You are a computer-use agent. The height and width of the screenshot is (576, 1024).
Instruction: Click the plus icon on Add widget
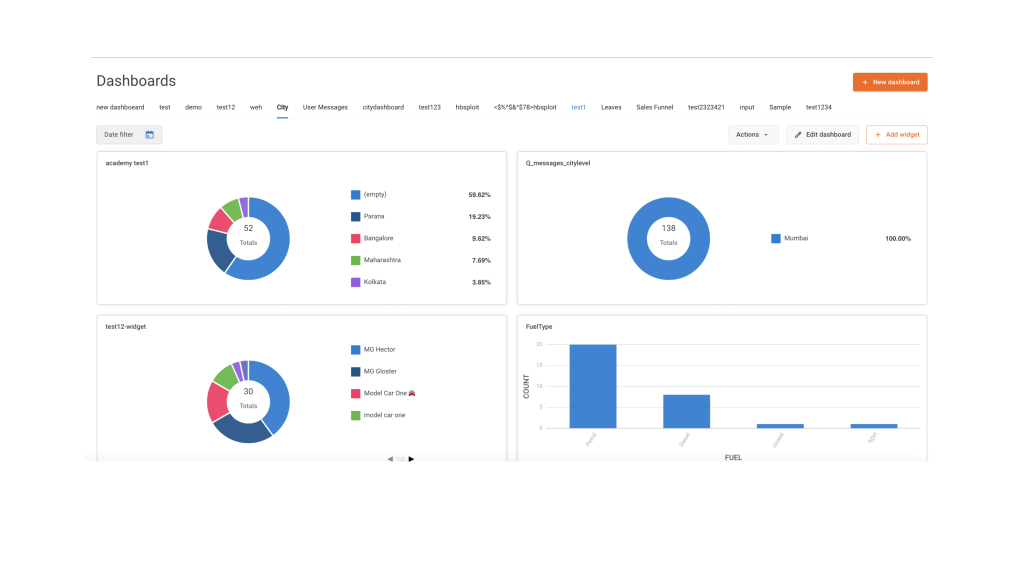point(878,135)
